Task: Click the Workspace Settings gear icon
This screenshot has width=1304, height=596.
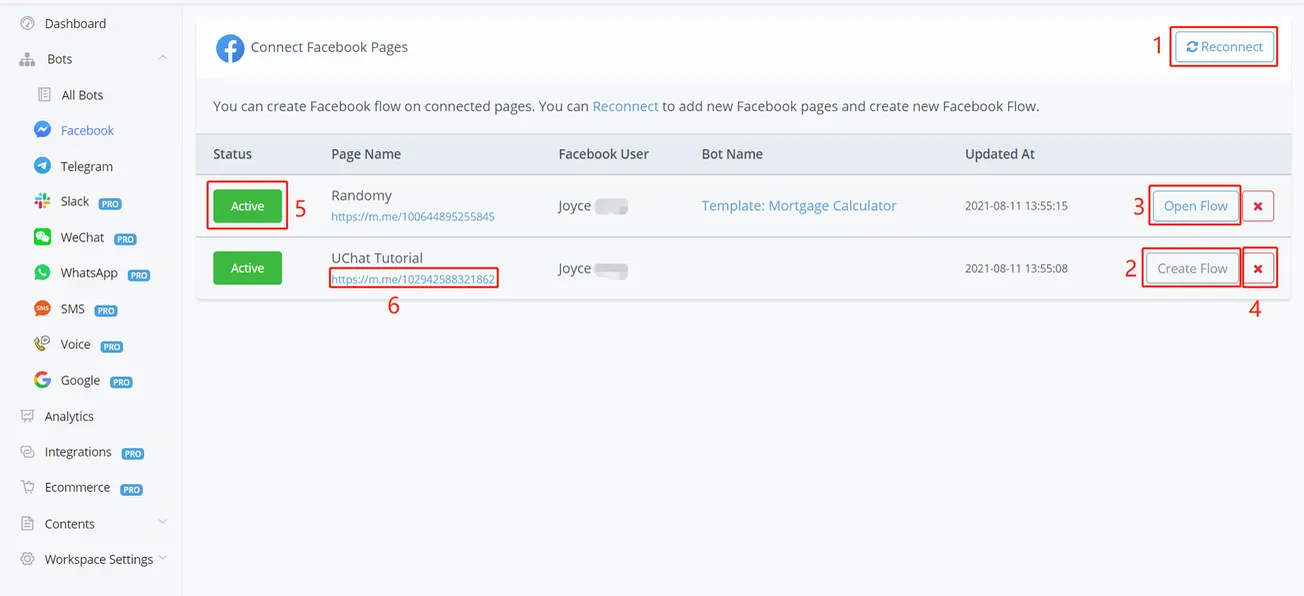Action: tap(27, 559)
